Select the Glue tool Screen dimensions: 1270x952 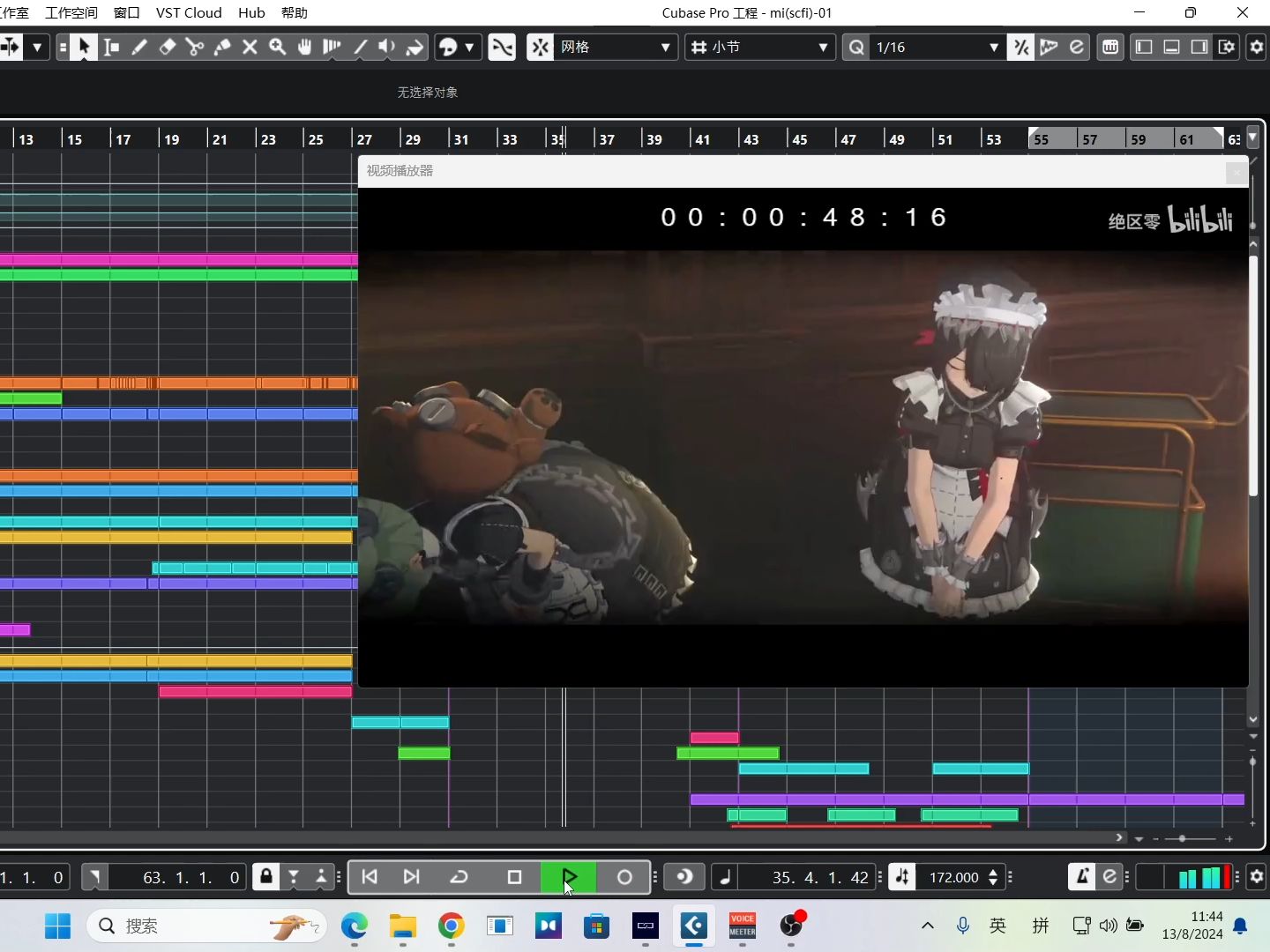(222, 47)
